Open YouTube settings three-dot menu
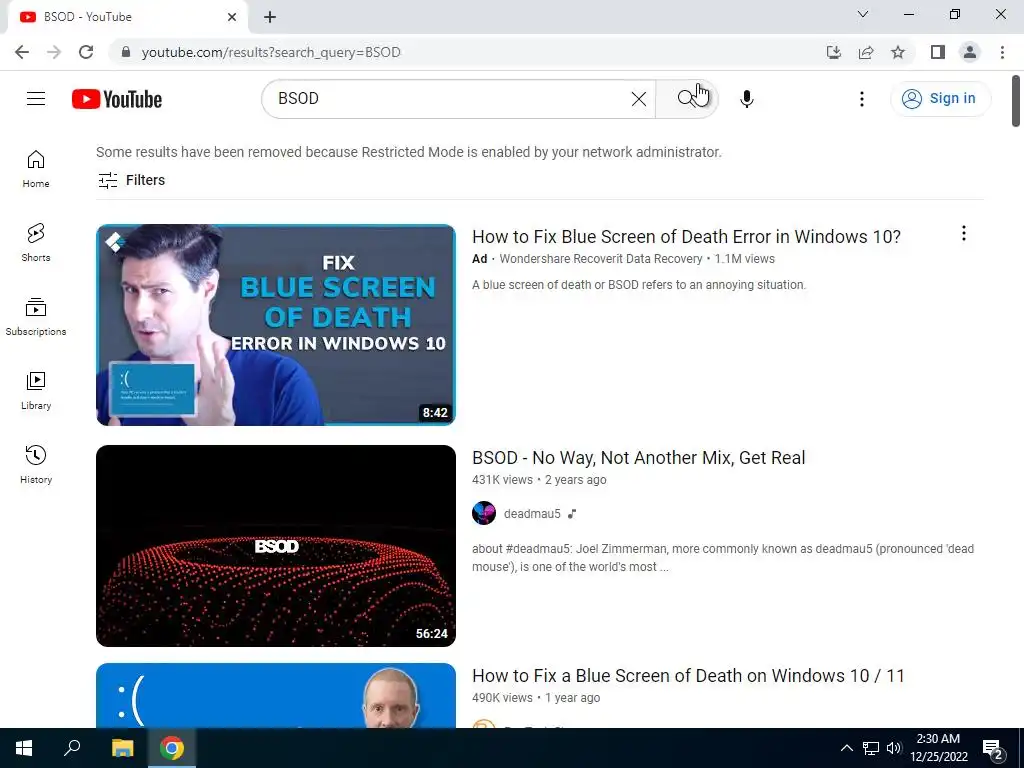This screenshot has height=768, width=1024. [x=861, y=99]
